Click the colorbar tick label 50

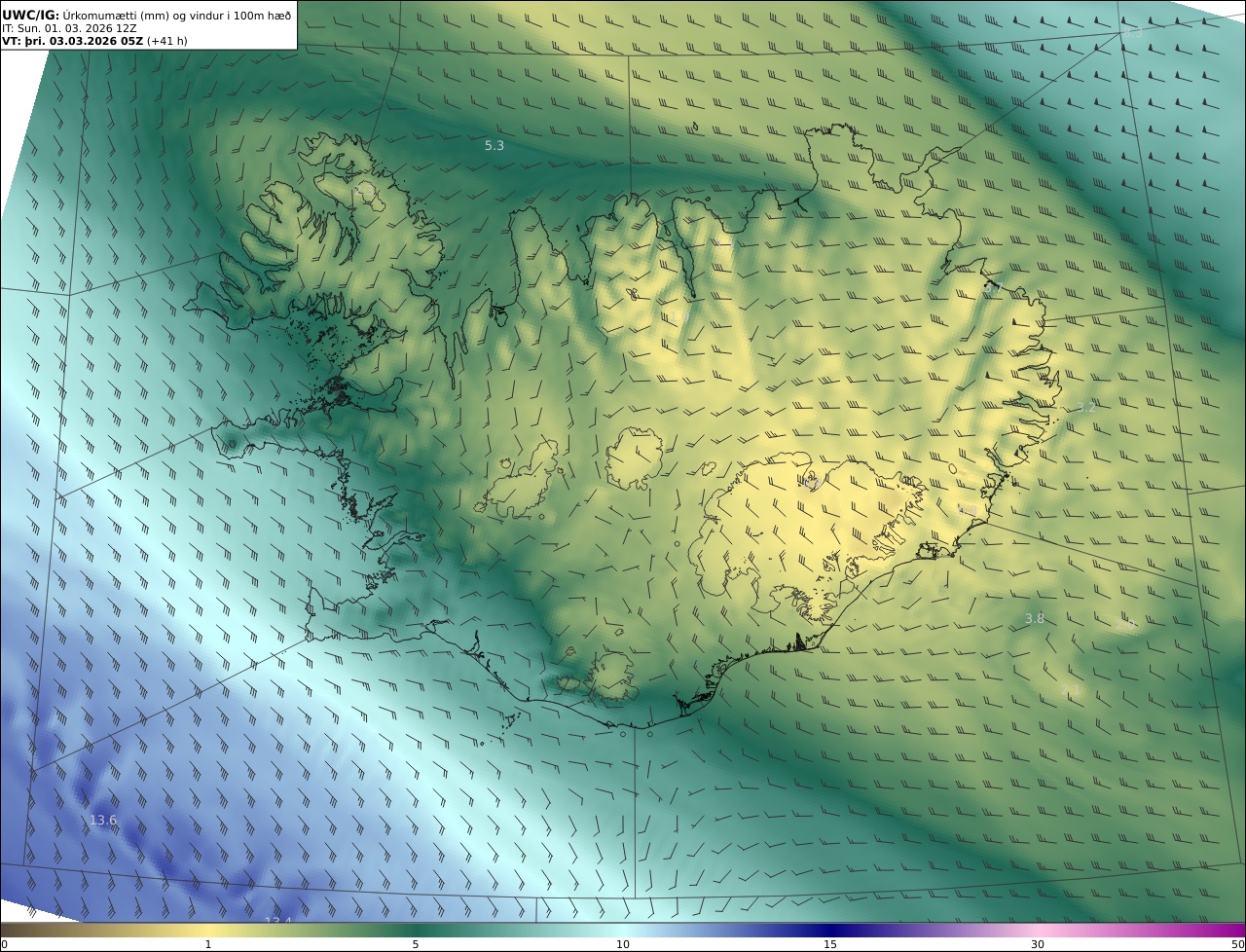pos(1237,944)
